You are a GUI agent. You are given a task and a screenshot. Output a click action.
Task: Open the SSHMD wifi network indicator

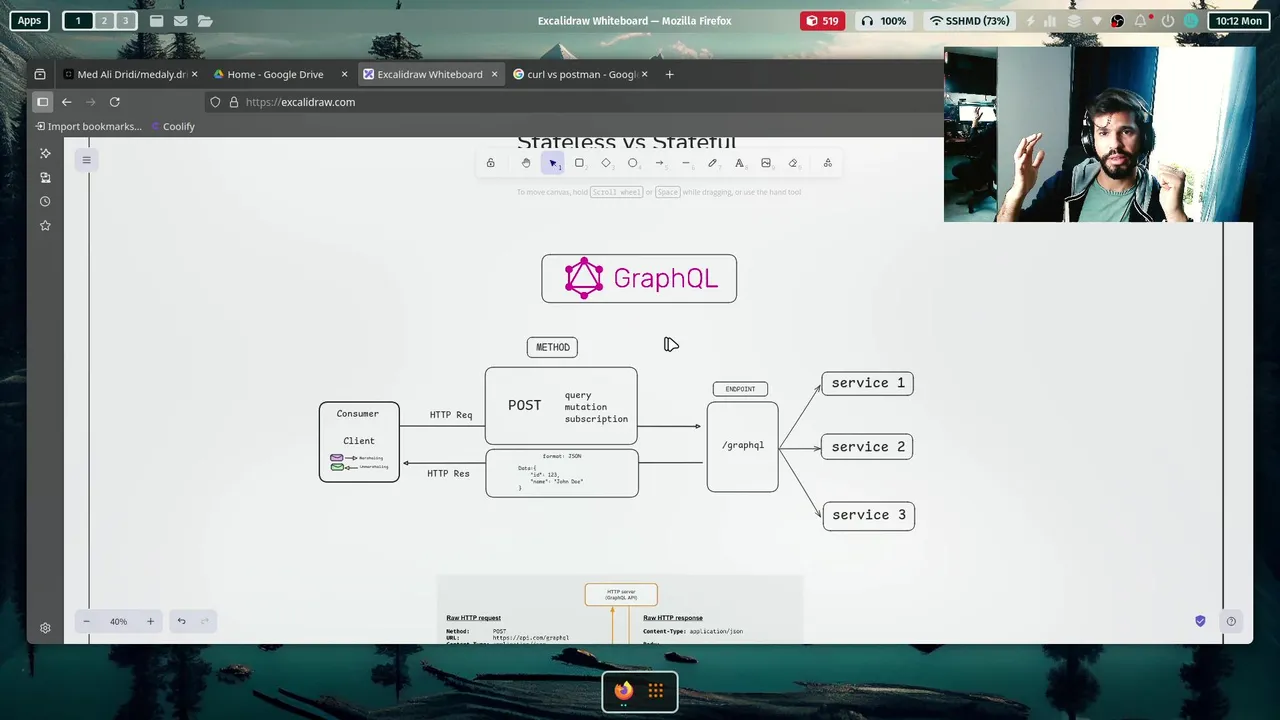(x=969, y=21)
